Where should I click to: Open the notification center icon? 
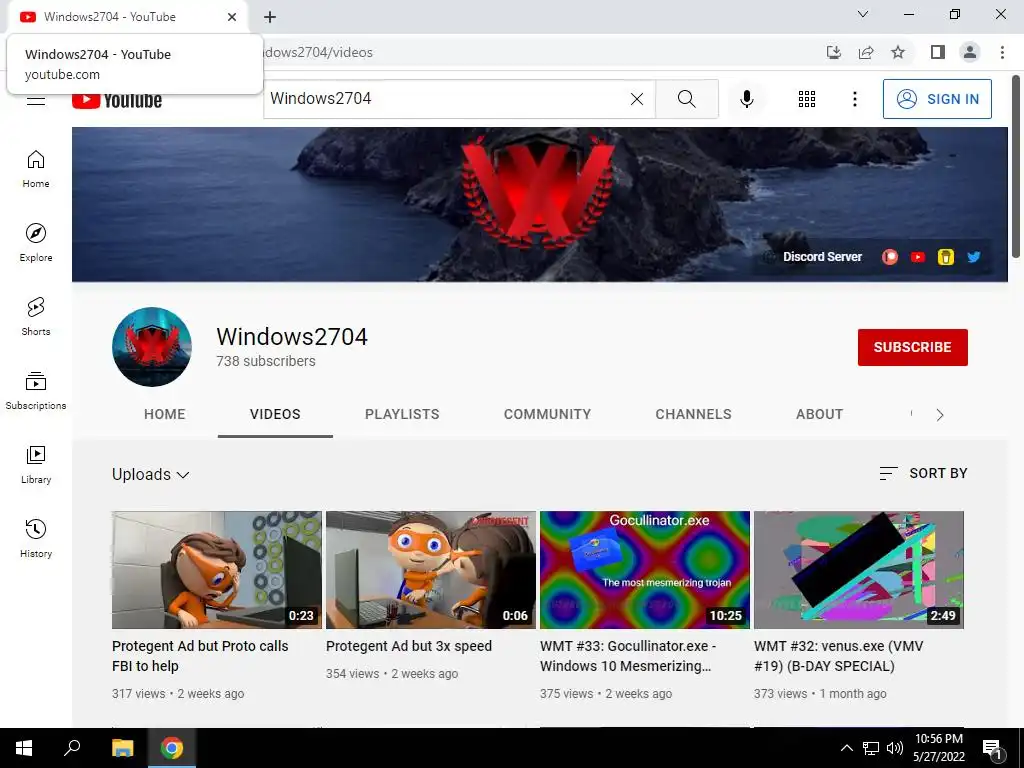[x=993, y=748]
